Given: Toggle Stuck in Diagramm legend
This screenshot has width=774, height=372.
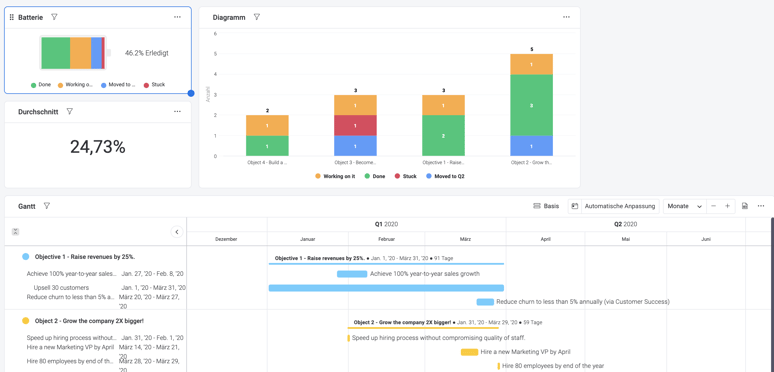Looking at the screenshot, I should tap(405, 176).
